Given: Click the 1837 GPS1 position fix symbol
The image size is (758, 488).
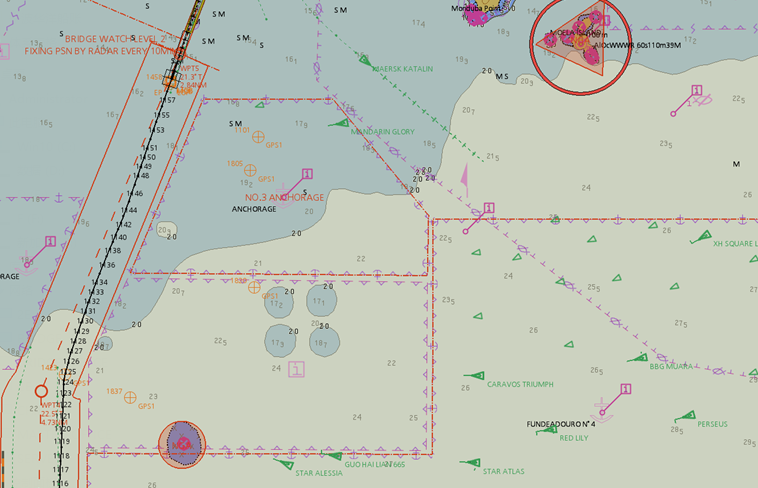Looking at the screenshot, I should pos(130,398).
